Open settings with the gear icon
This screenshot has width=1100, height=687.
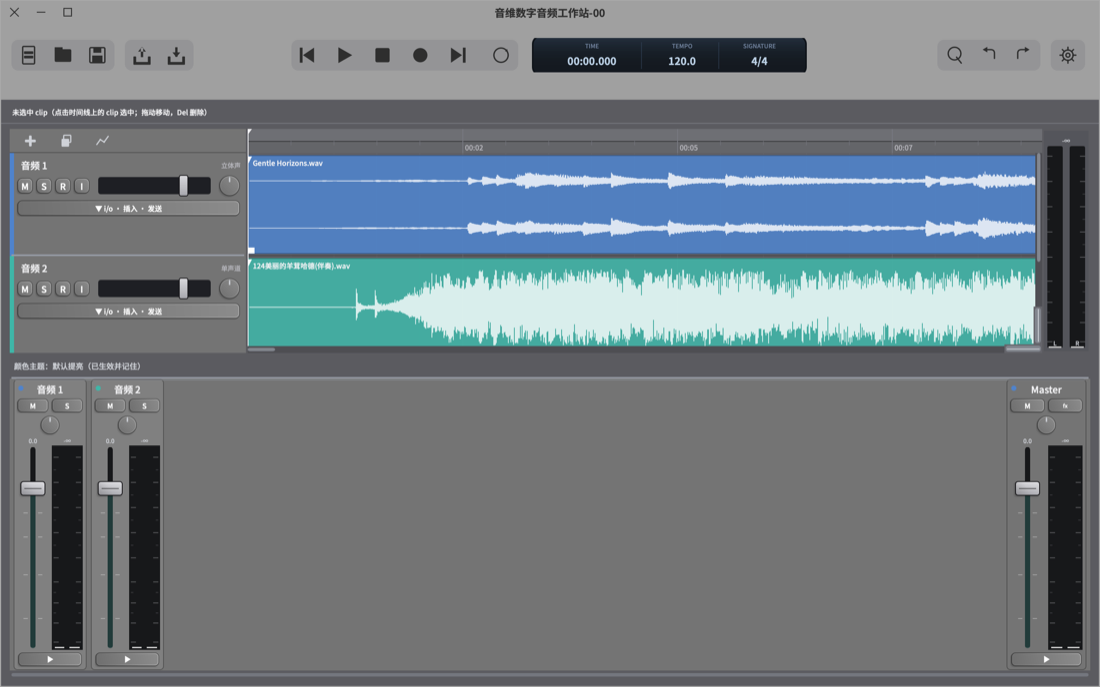point(1068,55)
